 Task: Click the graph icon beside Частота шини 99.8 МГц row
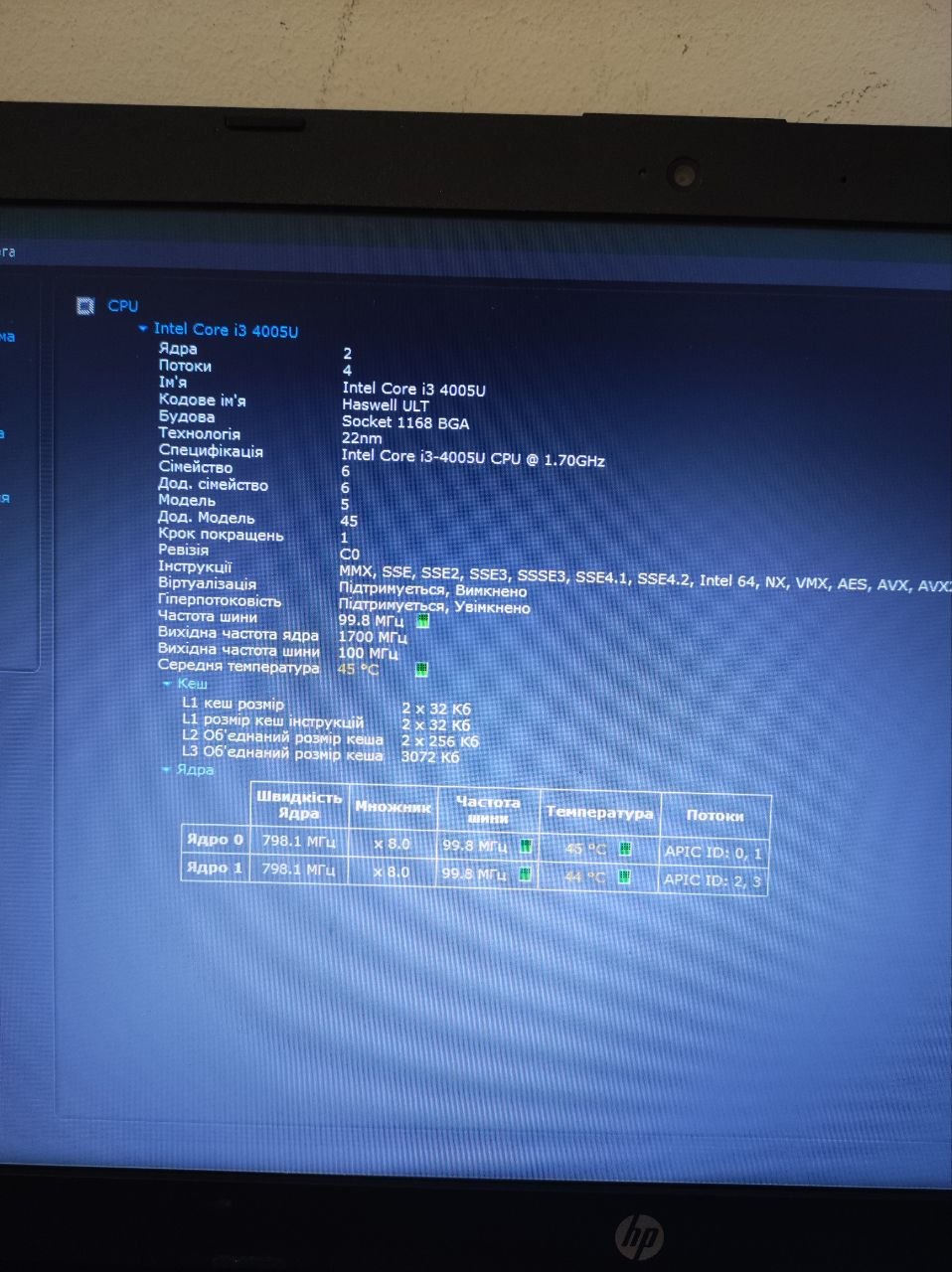click(422, 621)
